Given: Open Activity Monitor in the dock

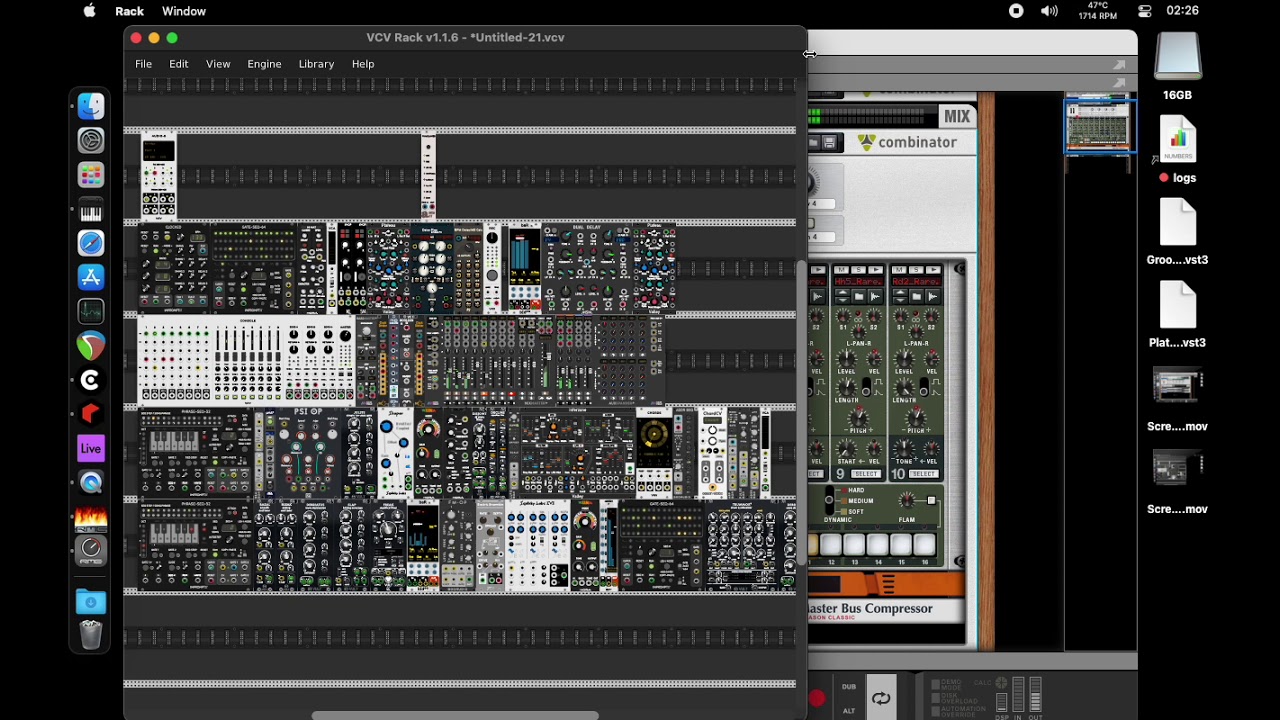Looking at the screenshot, I should 91,312.
